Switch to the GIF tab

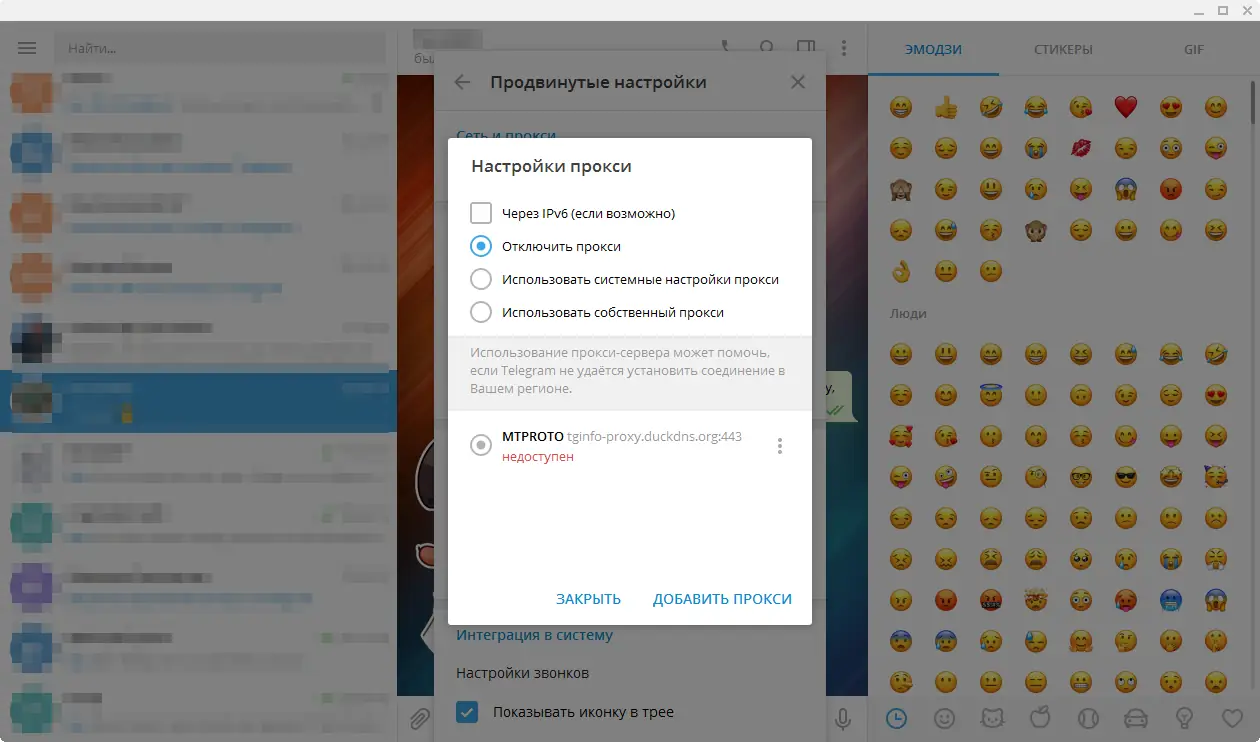click(x=1194, y=49)
